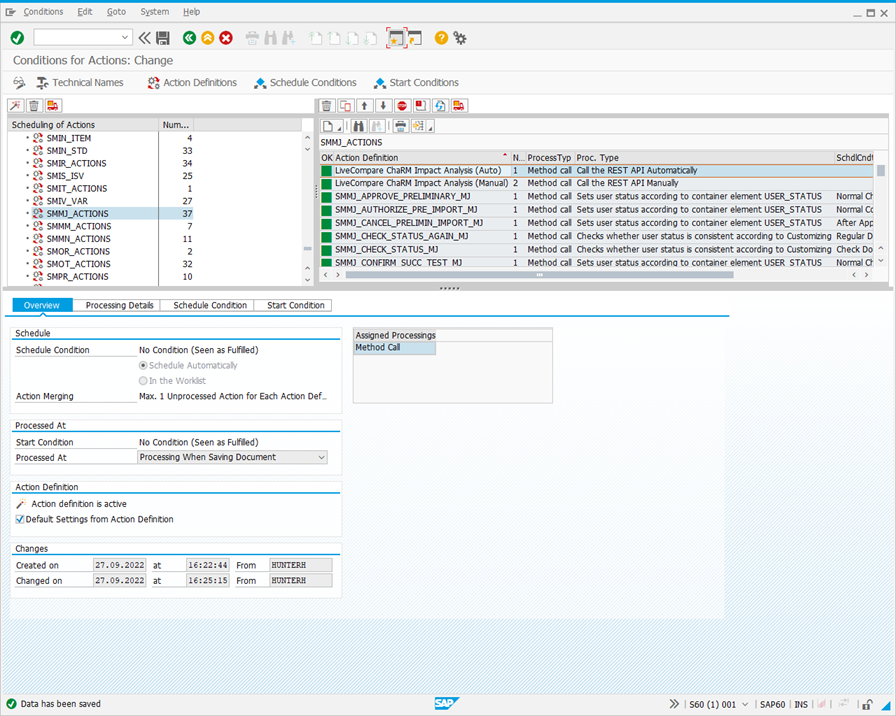This screenshot has height=716, width=896.
Task: Open the command field dropdown arrow
Action: tap(126, 38)
